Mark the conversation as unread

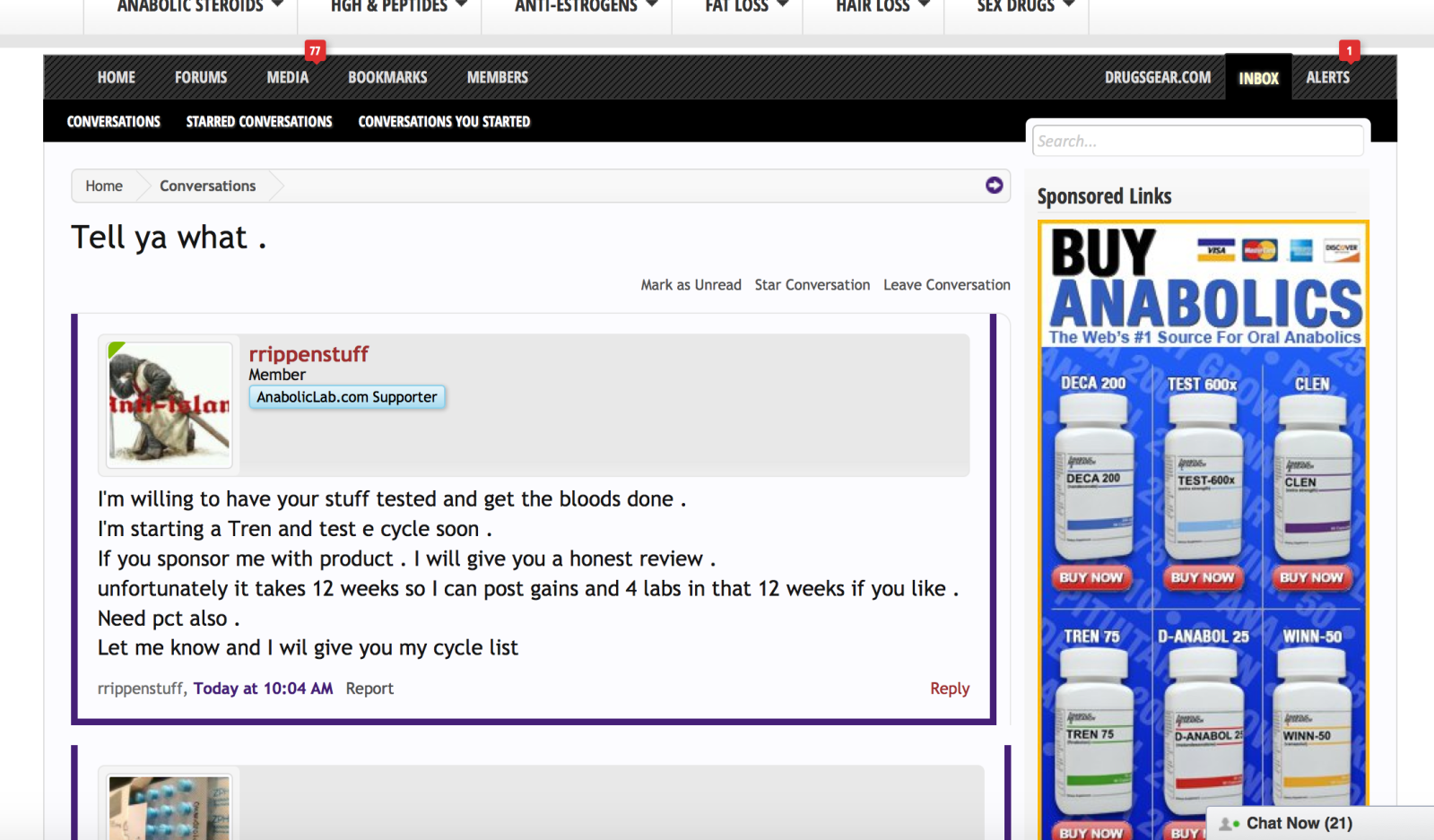691,285
